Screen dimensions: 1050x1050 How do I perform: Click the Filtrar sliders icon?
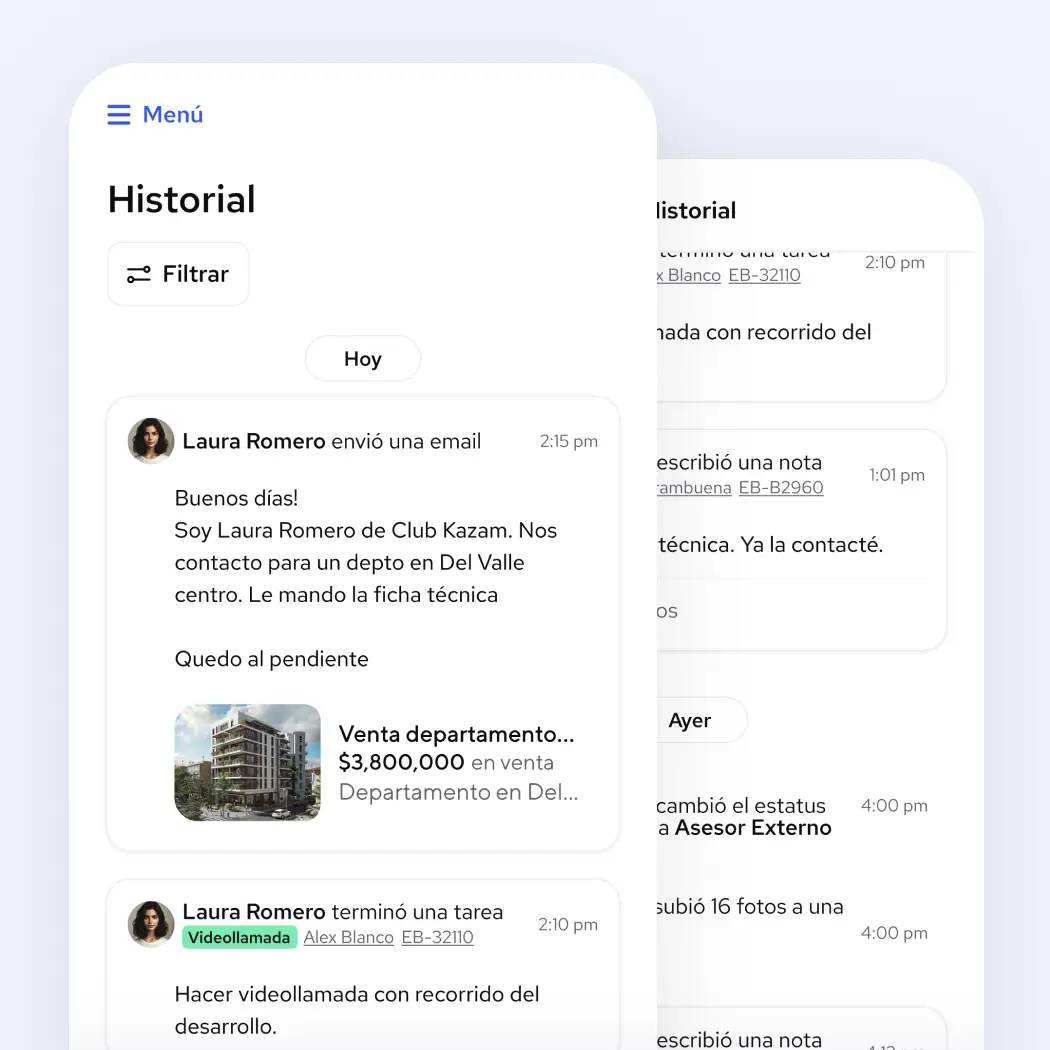(x=137, y=273)
